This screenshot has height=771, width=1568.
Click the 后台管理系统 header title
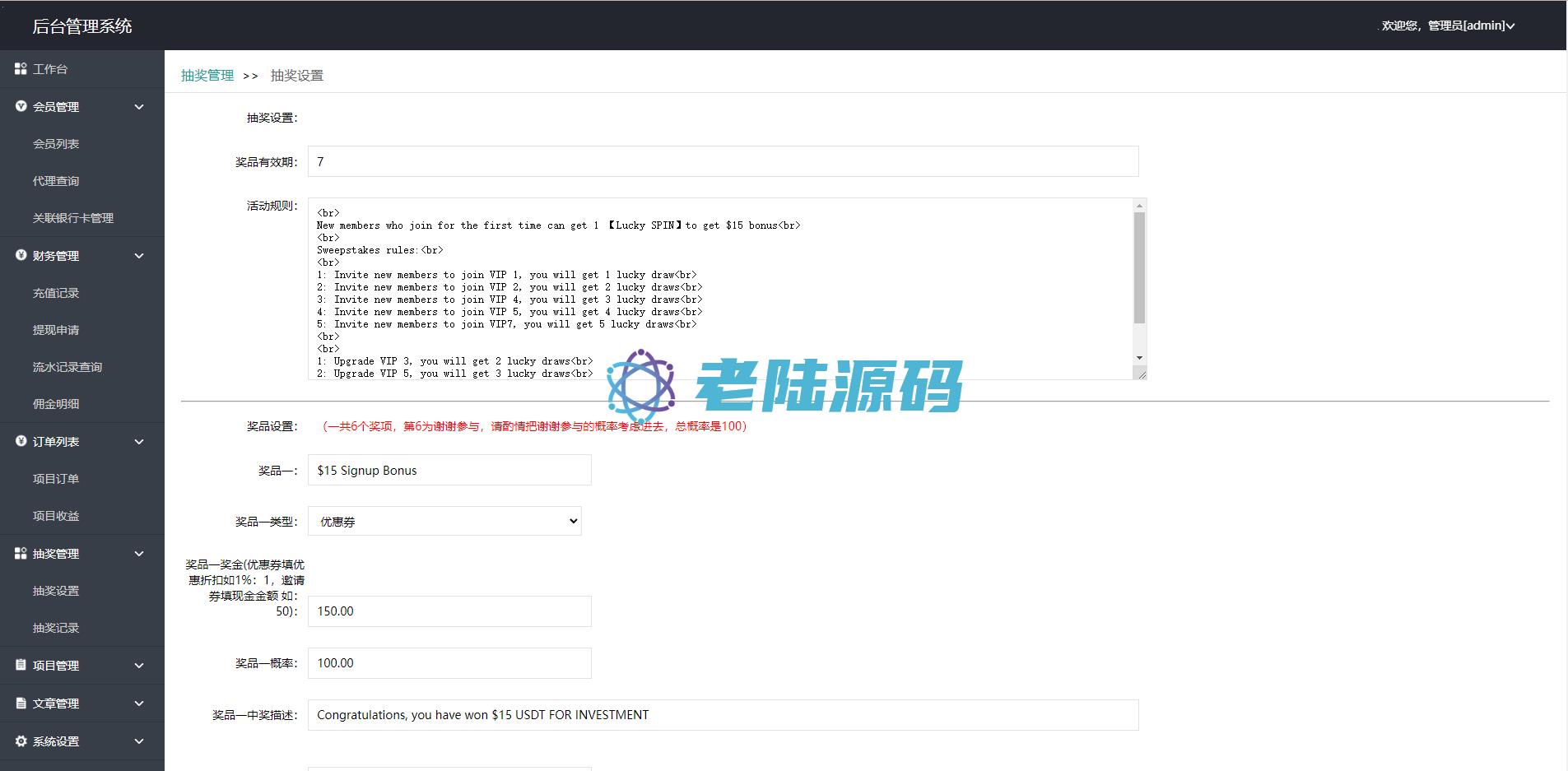coord(82,26)
